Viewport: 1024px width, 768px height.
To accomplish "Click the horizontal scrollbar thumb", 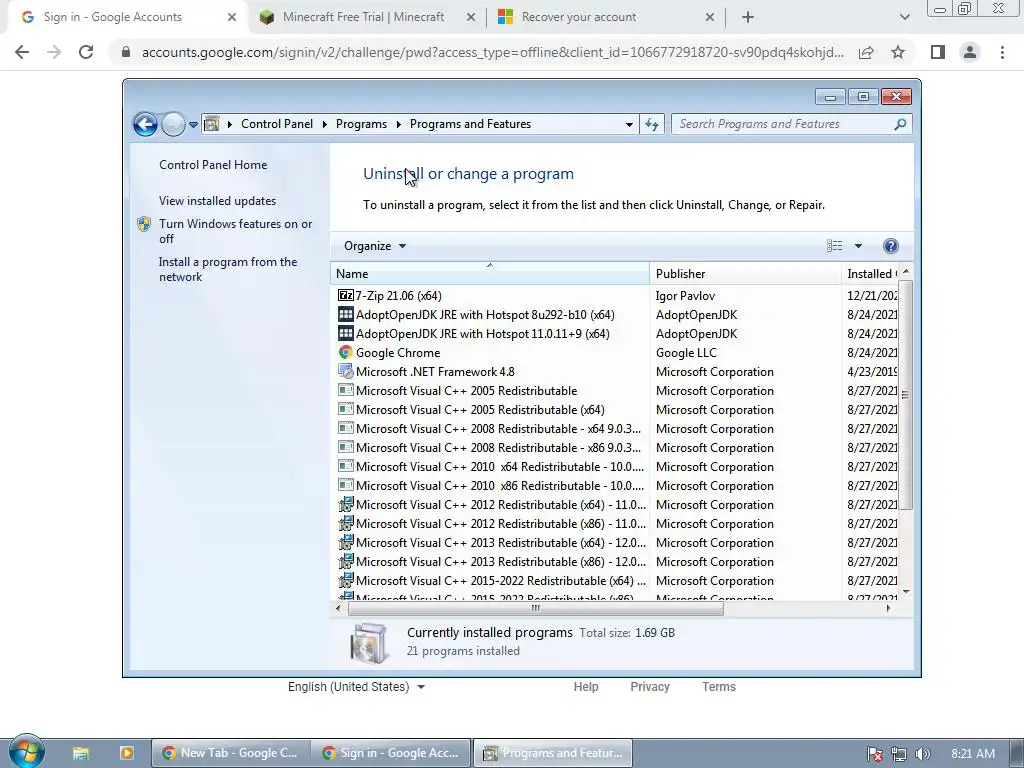I will (x=536, y=608).
